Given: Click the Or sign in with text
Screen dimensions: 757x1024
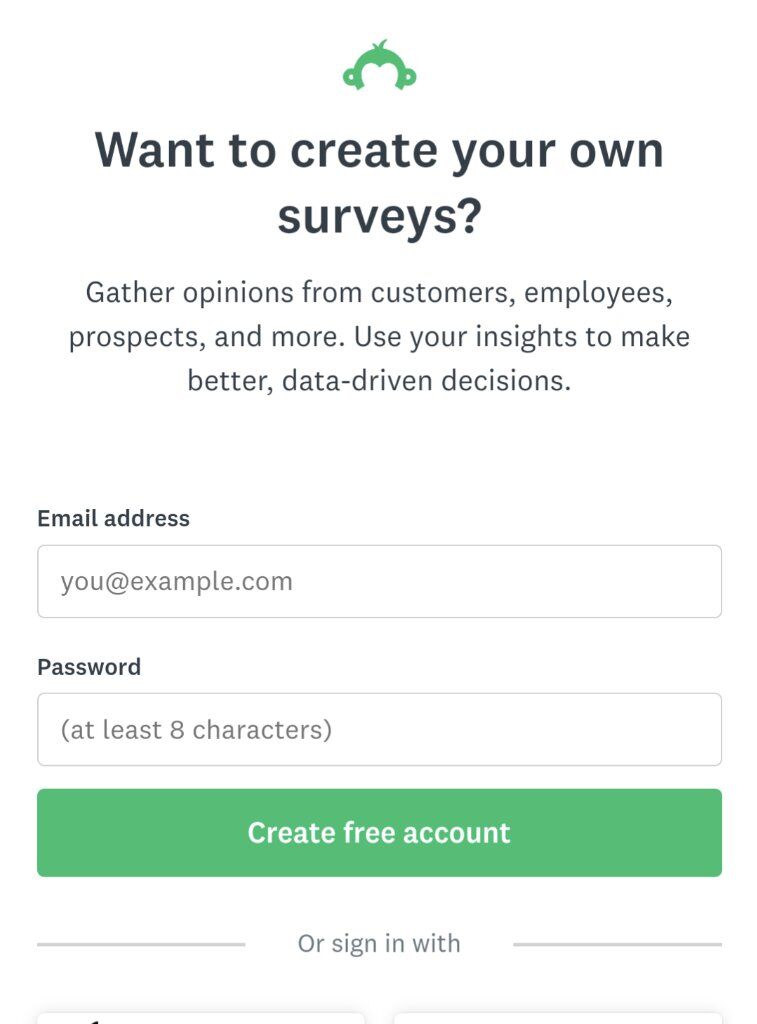Looking at the screenshot, I should tap(379, 944).
